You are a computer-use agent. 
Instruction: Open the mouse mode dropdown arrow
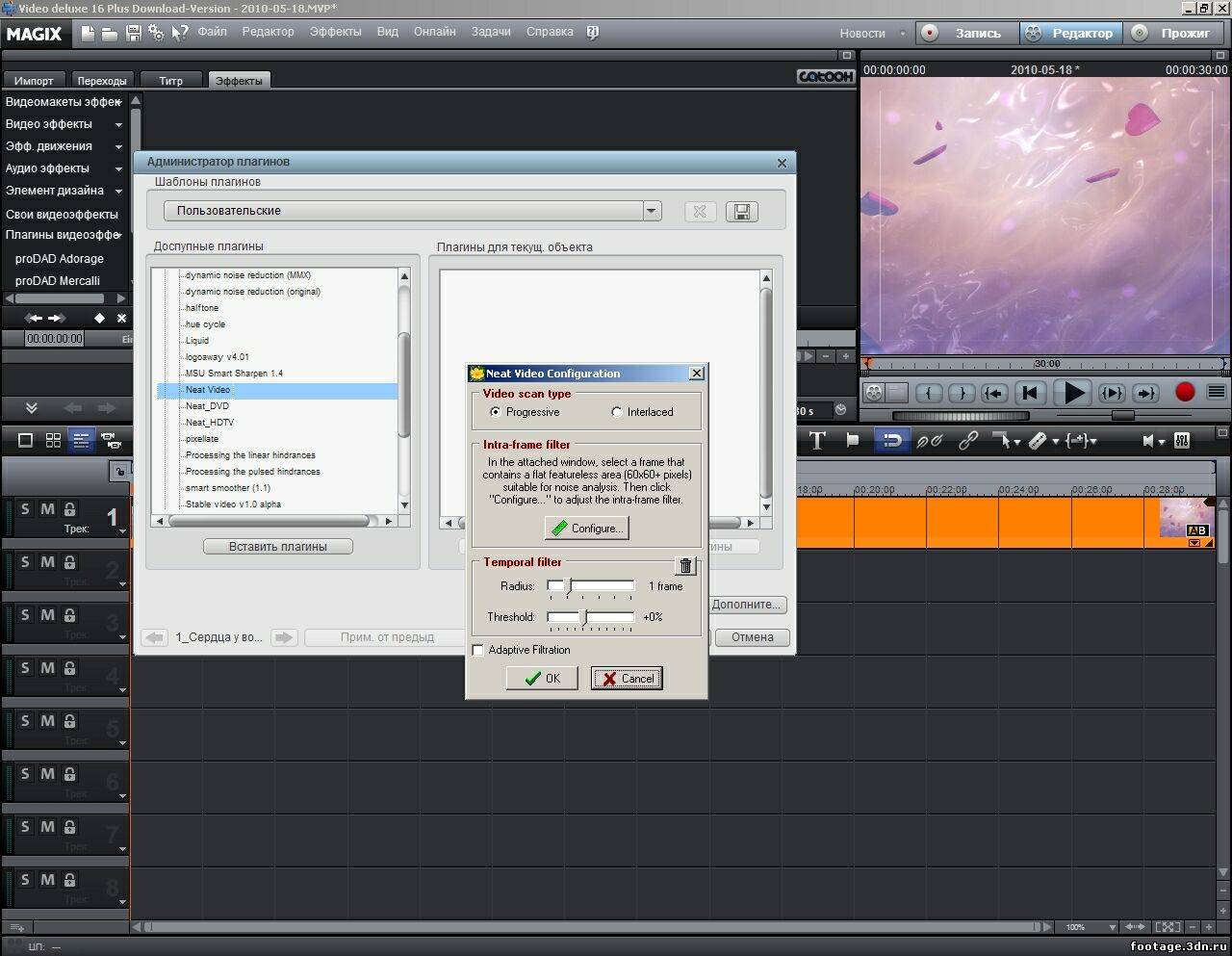[x=1018, y=442]
